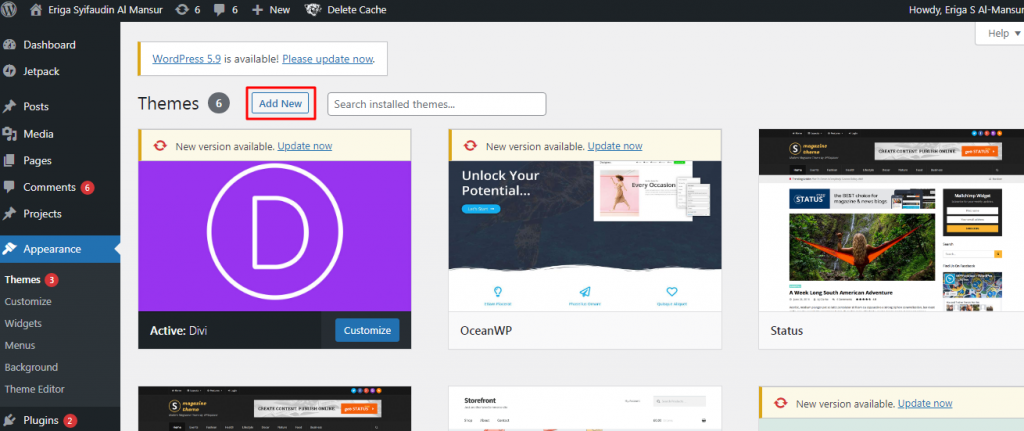Click the Status theme name label

(787, 330)
